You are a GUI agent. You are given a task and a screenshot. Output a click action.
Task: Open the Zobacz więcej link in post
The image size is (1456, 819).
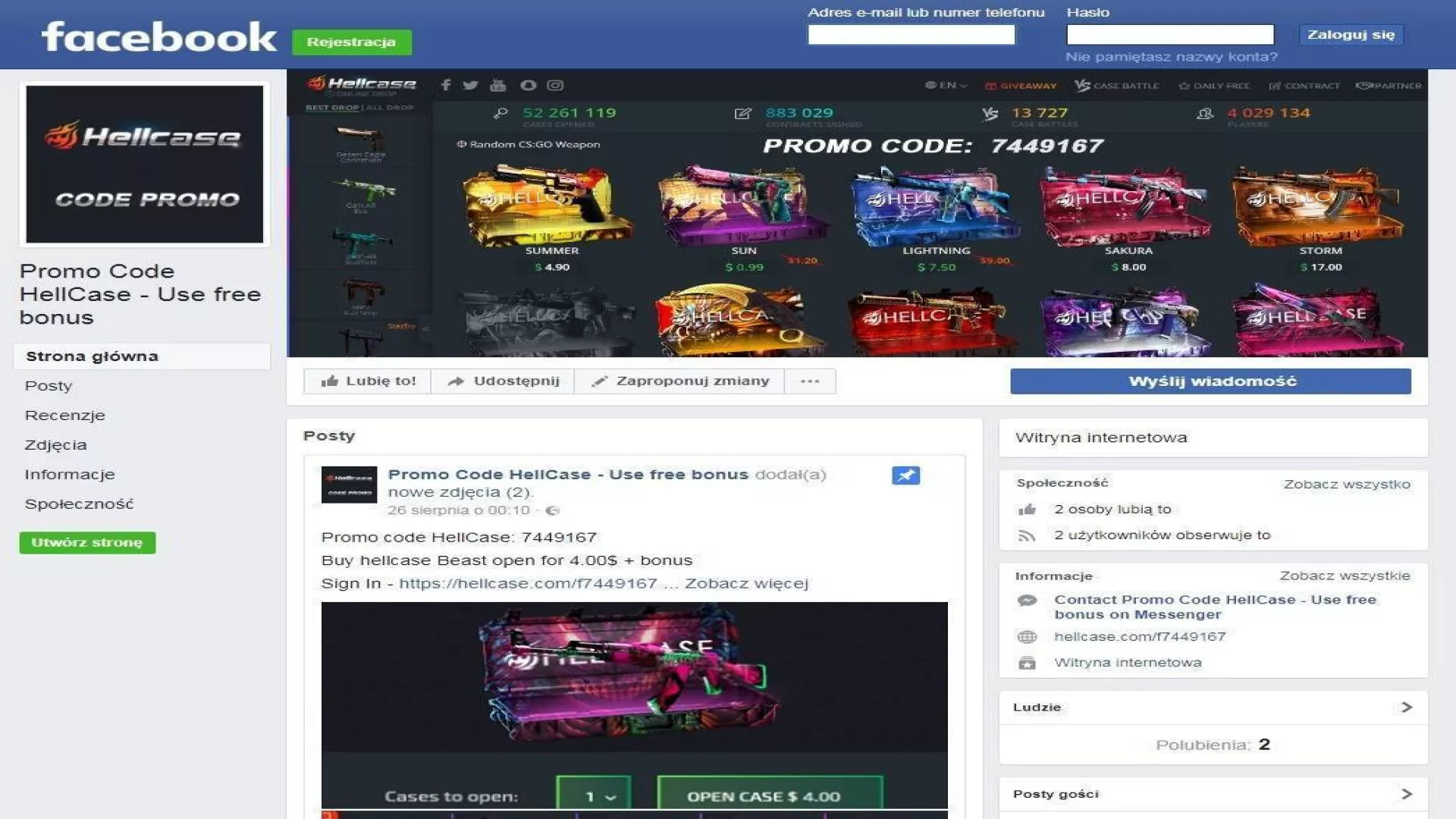746,584
